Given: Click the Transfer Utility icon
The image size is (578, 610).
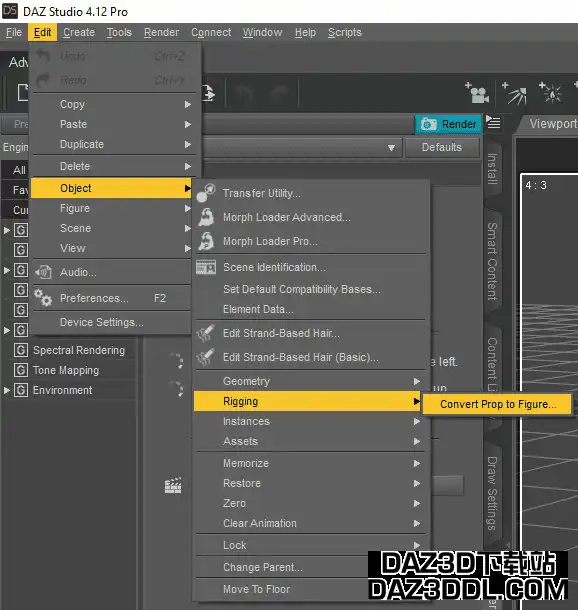Looking at the screenshot, I should pyautogui.click(x=206, y=193).
